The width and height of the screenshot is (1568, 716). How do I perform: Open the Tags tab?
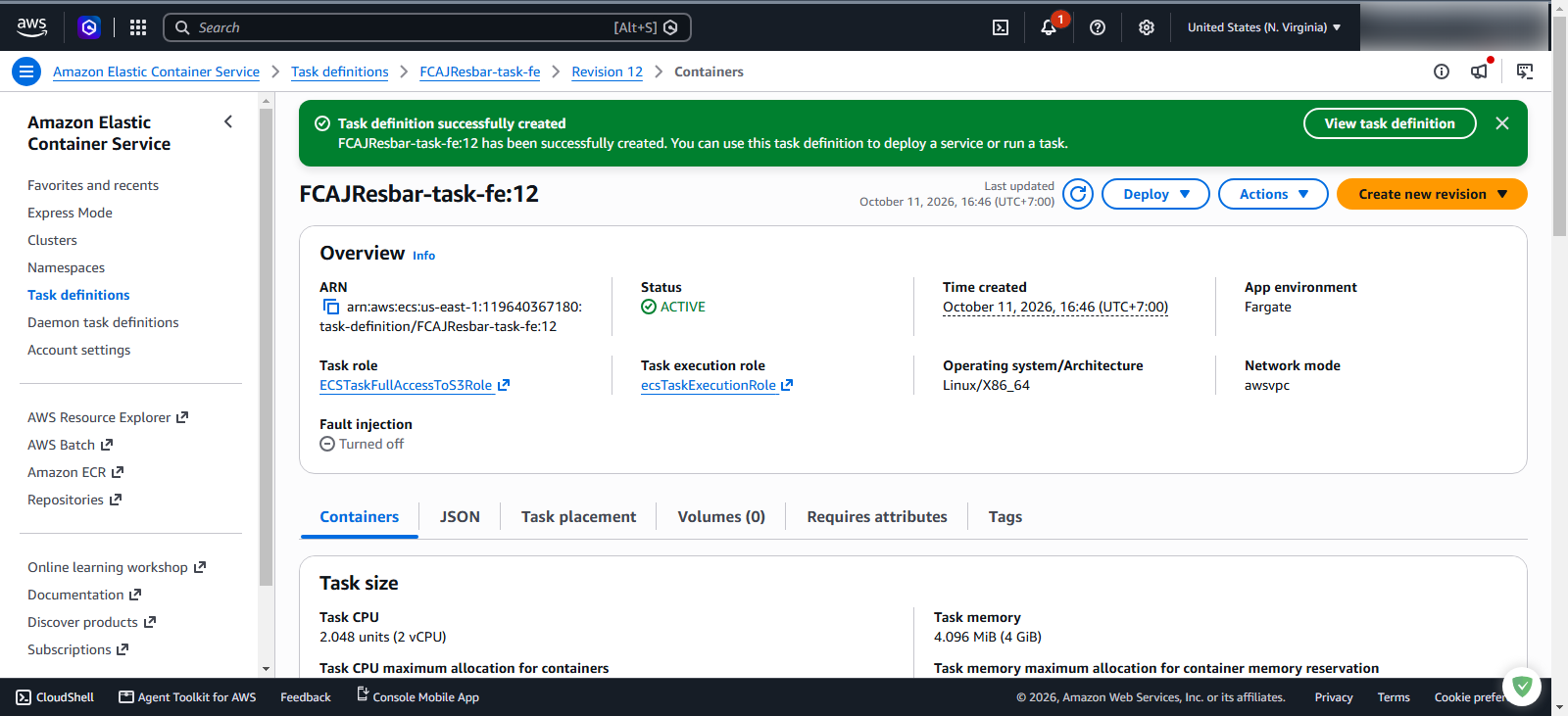1005,517
